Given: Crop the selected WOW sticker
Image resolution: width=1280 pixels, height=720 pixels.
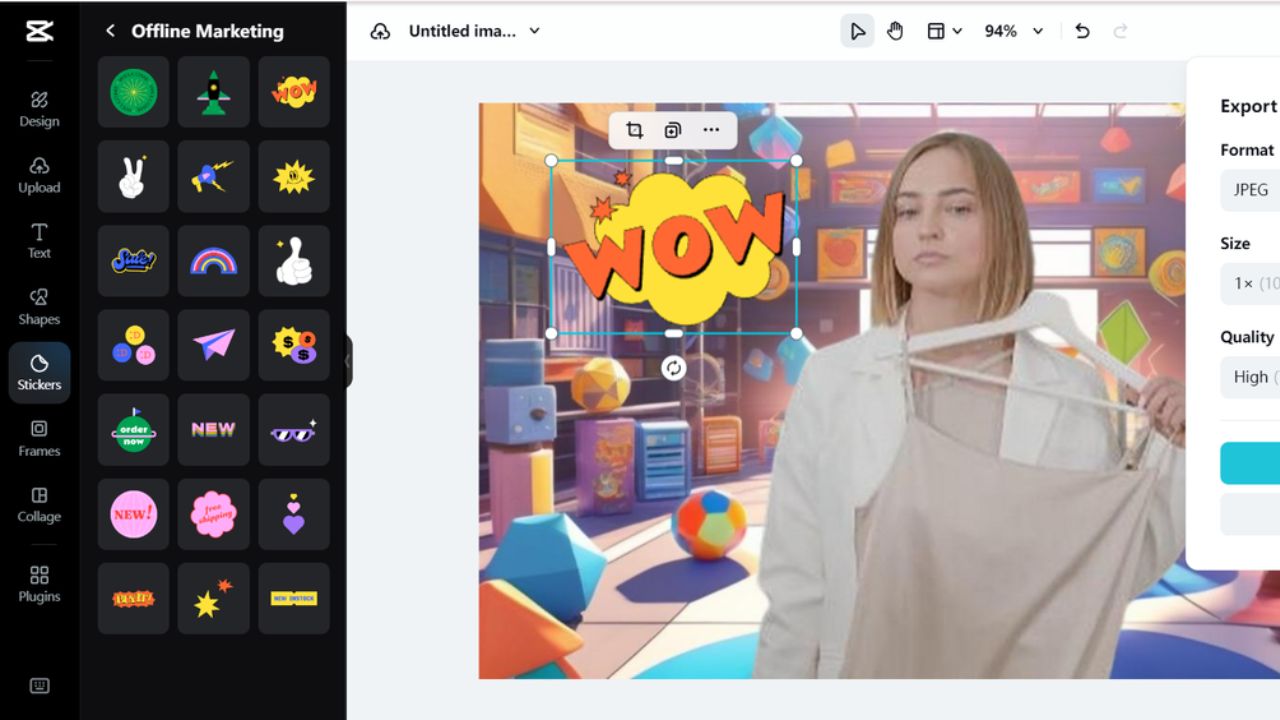Looking at the screenshot, I should (633, 130).
